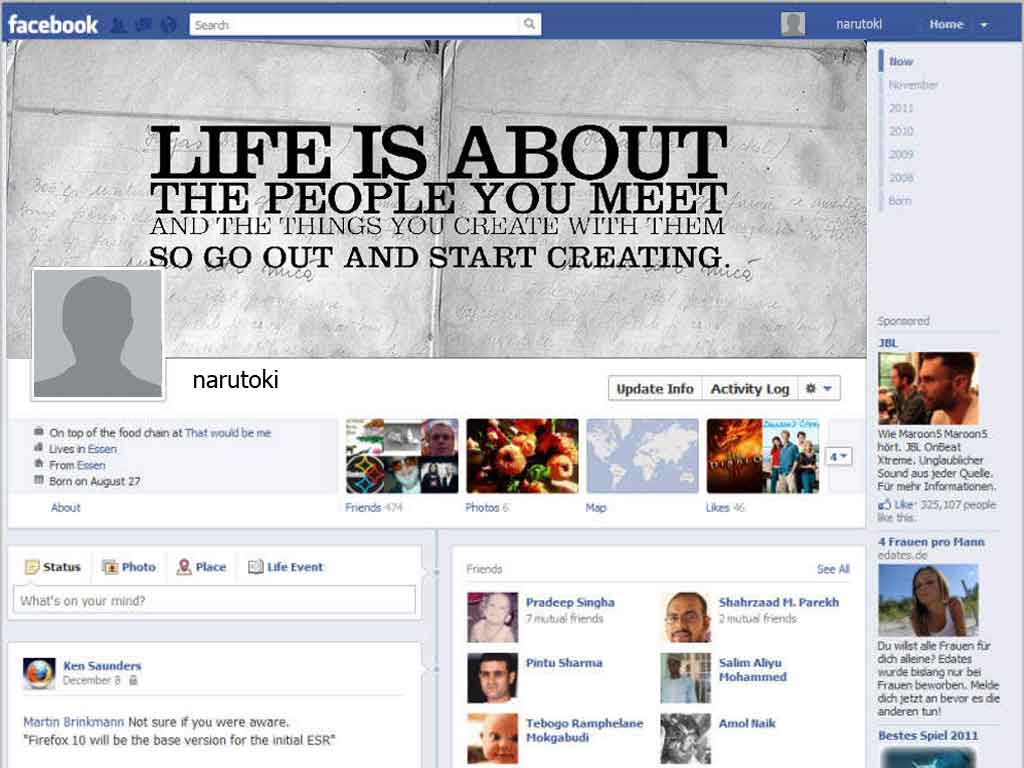The image size is (1024, 768).
Task: Open the Likes thumbnail
Action: 763,456
